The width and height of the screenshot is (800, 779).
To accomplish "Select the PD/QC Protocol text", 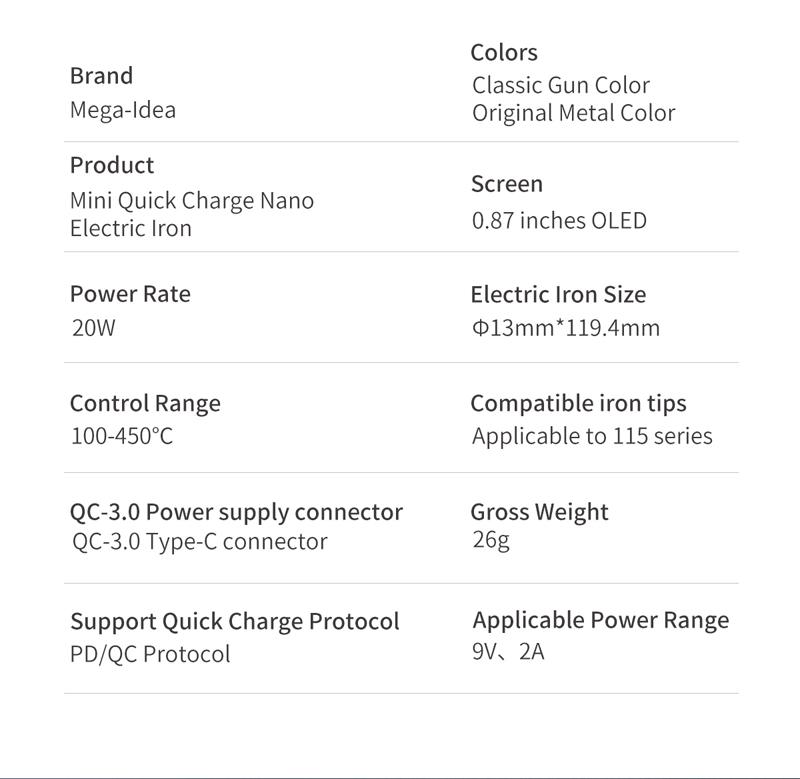I will (x=150, y=655).
